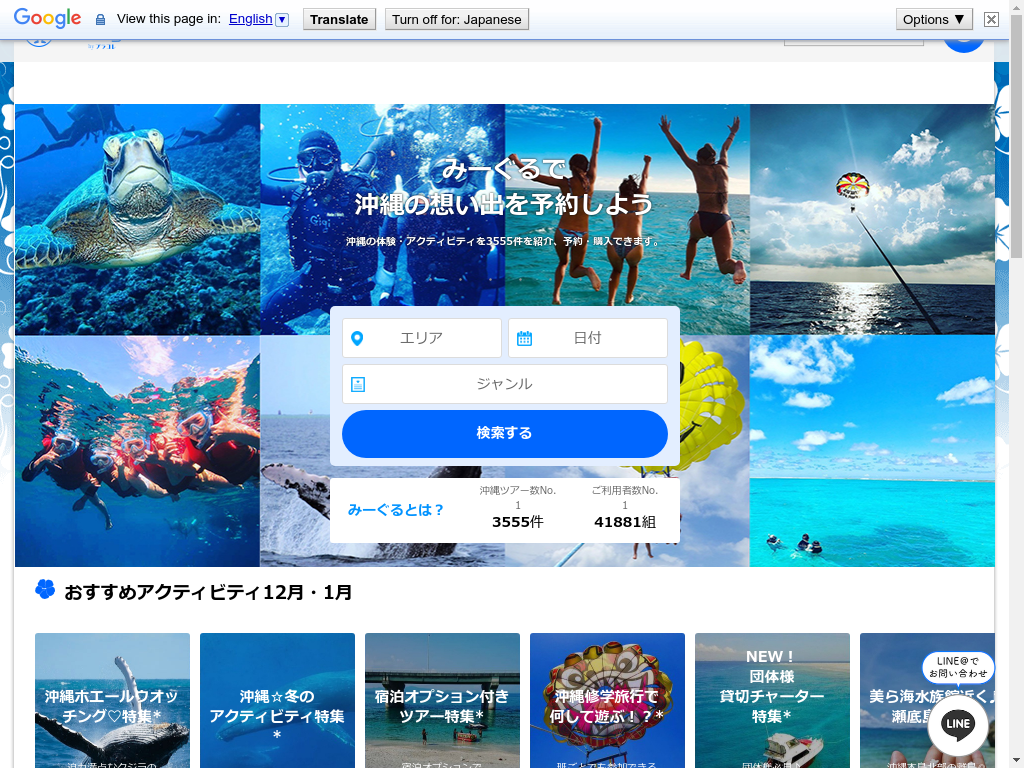Click the Google logo in translate bar

click(x=47, y=18)
